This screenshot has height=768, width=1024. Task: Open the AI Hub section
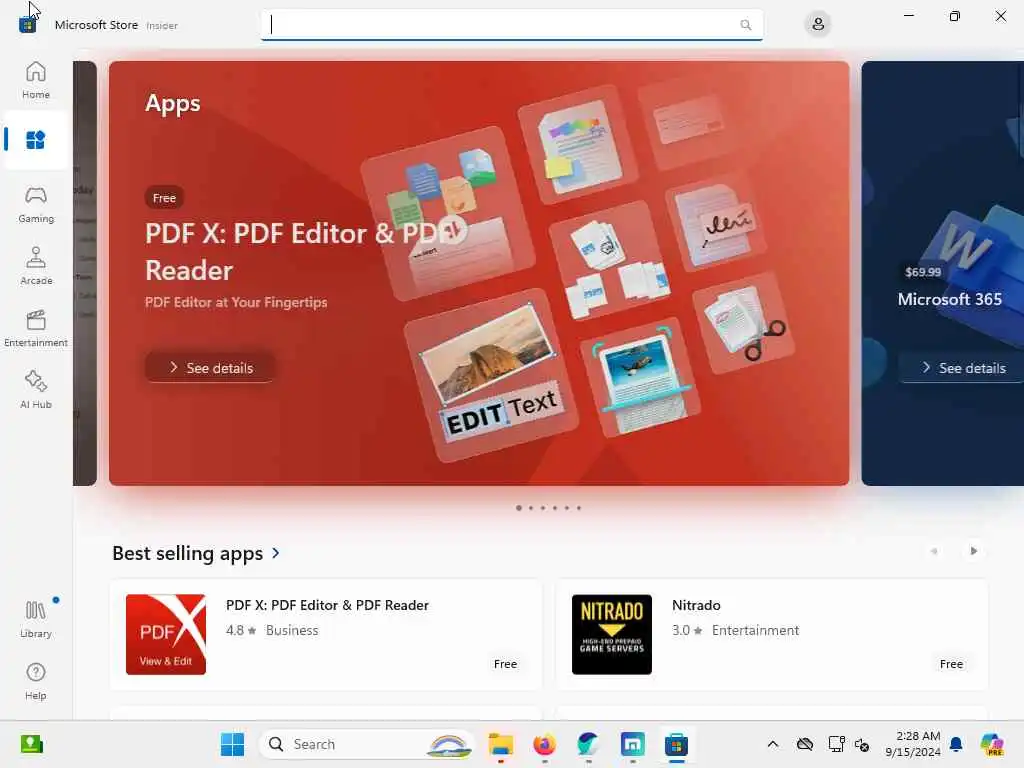click(x=35, y=390)
